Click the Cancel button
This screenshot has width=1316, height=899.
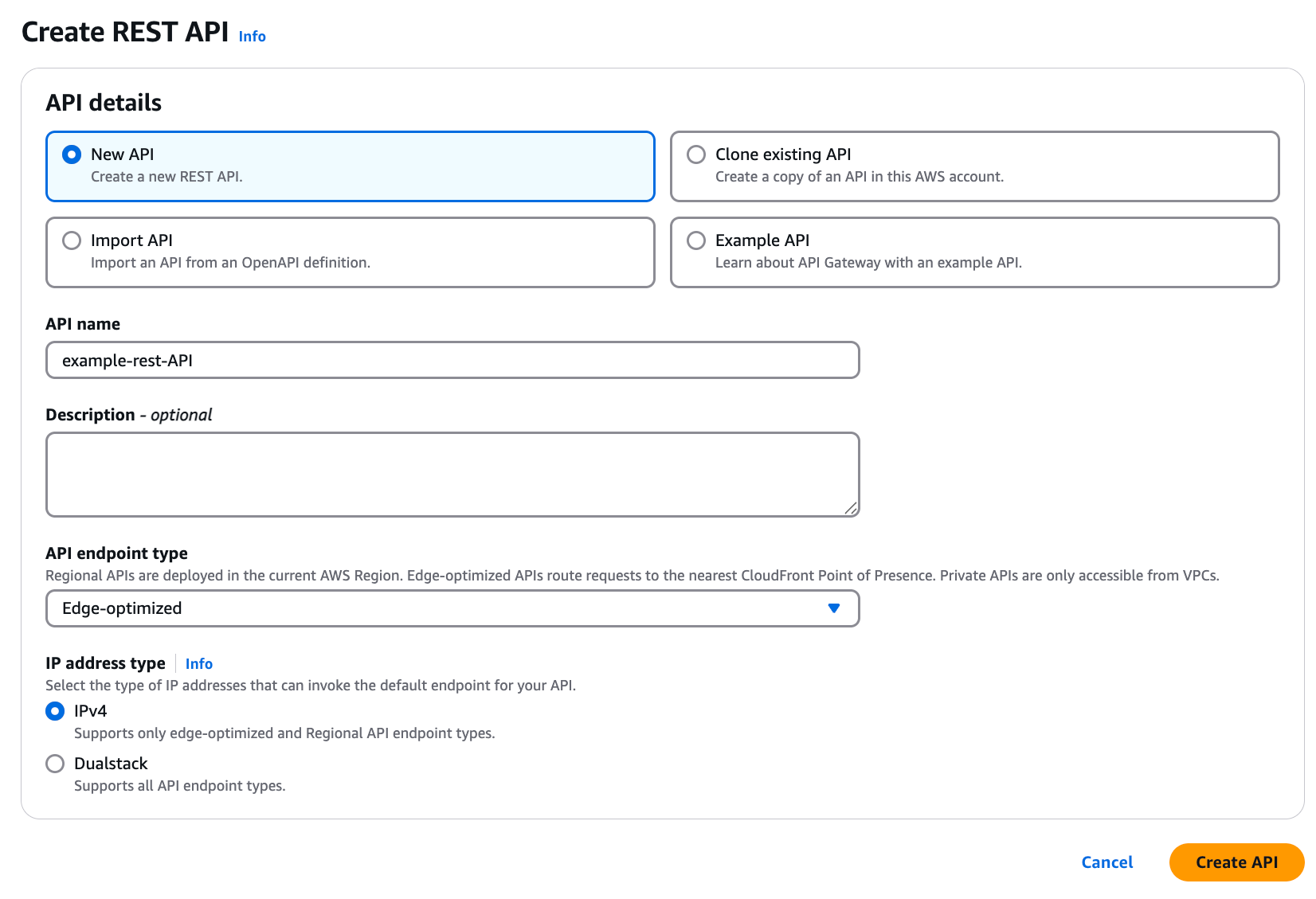click(x=1106, y=862)
